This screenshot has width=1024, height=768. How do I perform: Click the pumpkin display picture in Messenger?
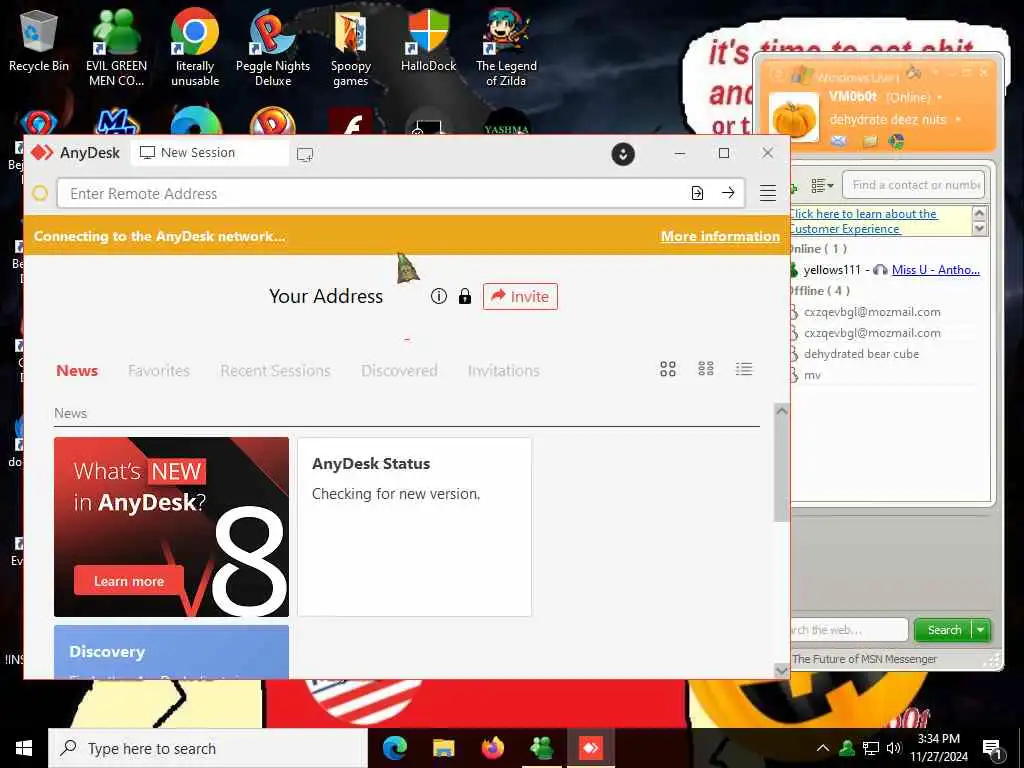coord(793,118)
